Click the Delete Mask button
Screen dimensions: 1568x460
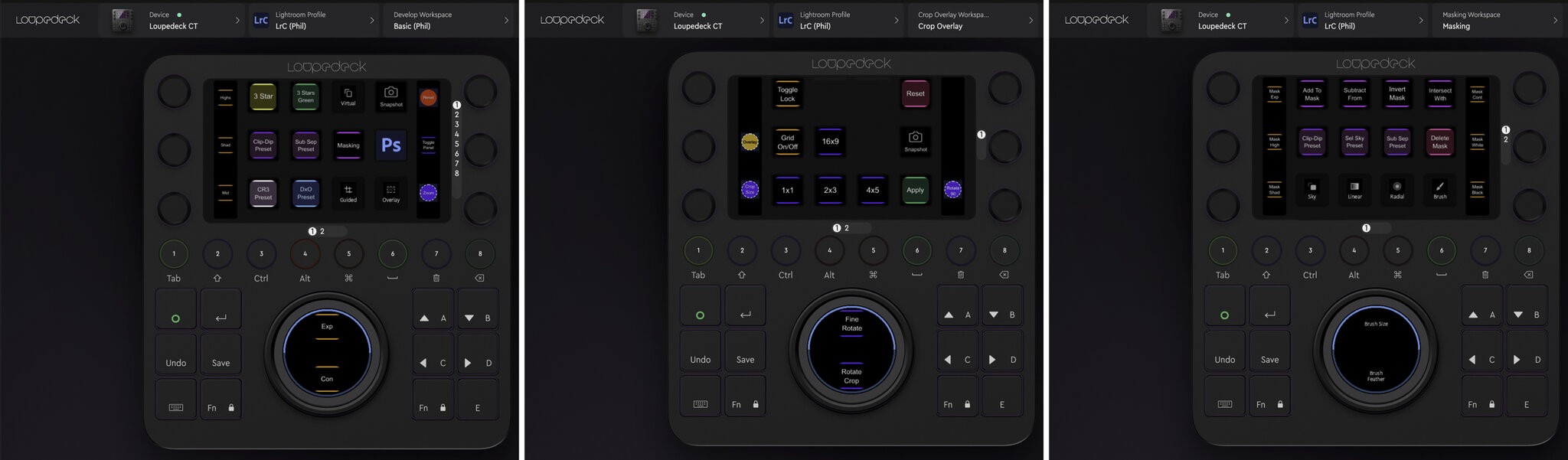(x=1439, y=142)
